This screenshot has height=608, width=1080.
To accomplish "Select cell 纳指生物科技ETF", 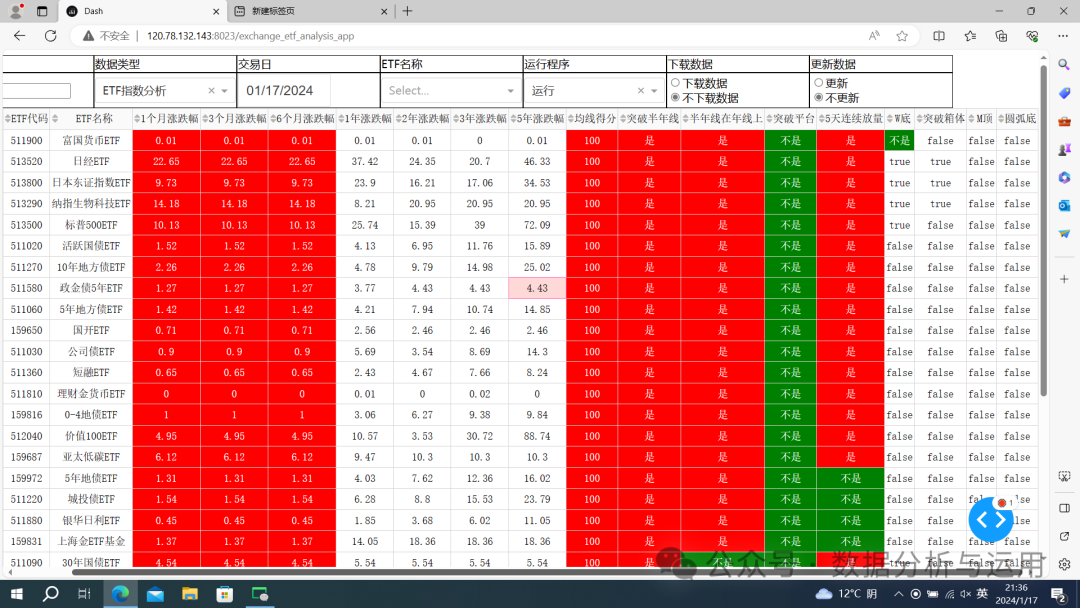I will 92,204.
